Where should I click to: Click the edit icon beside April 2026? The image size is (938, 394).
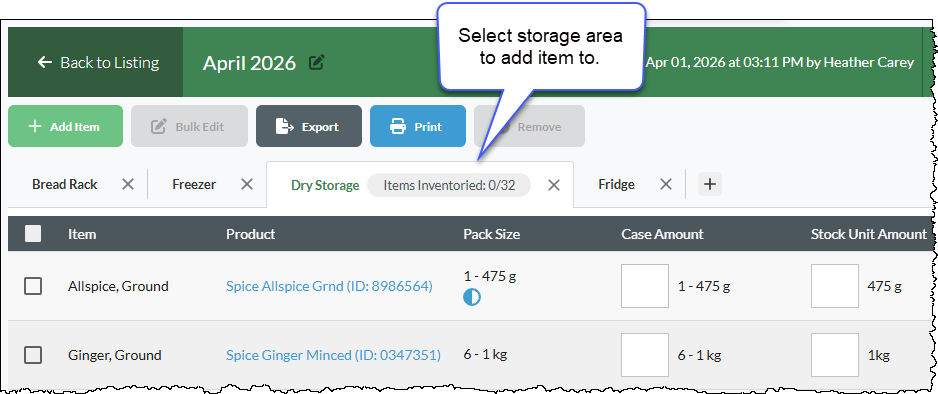click(x=316, y=62)
